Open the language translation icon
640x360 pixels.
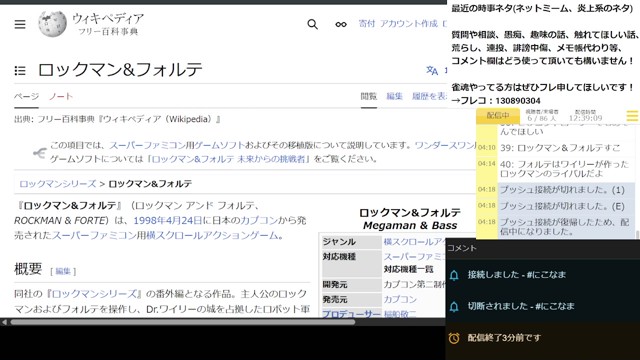432,70
